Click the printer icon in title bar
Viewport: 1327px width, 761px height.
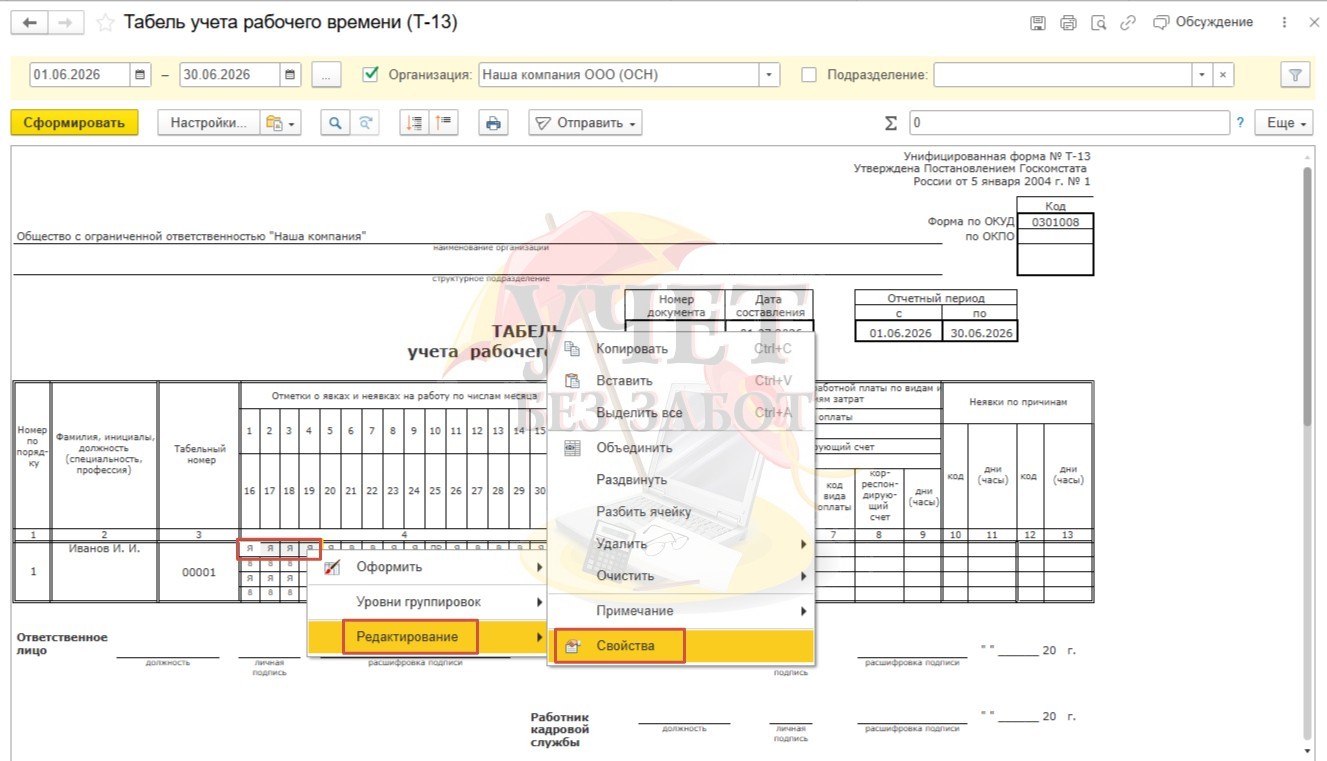1068,22
